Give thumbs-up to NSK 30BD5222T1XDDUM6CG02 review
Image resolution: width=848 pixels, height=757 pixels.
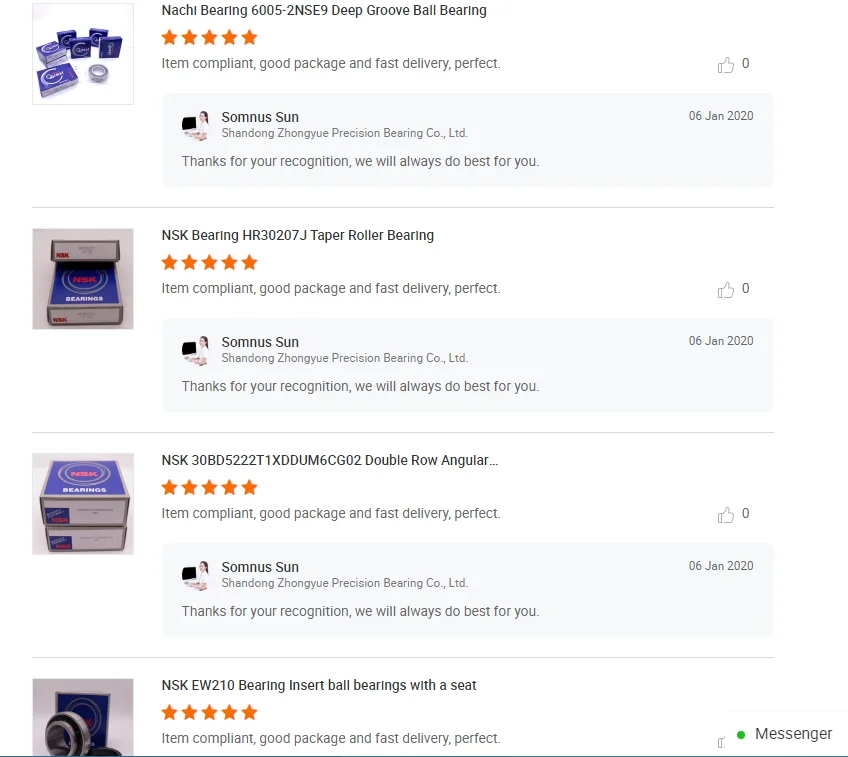pos(726,515)
